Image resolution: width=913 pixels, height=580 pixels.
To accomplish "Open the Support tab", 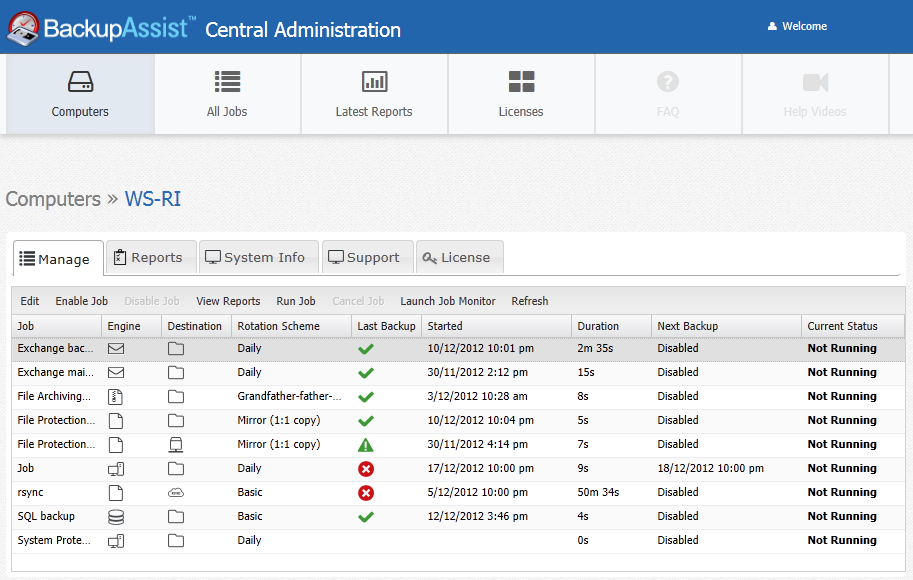I will coord(364,258).
